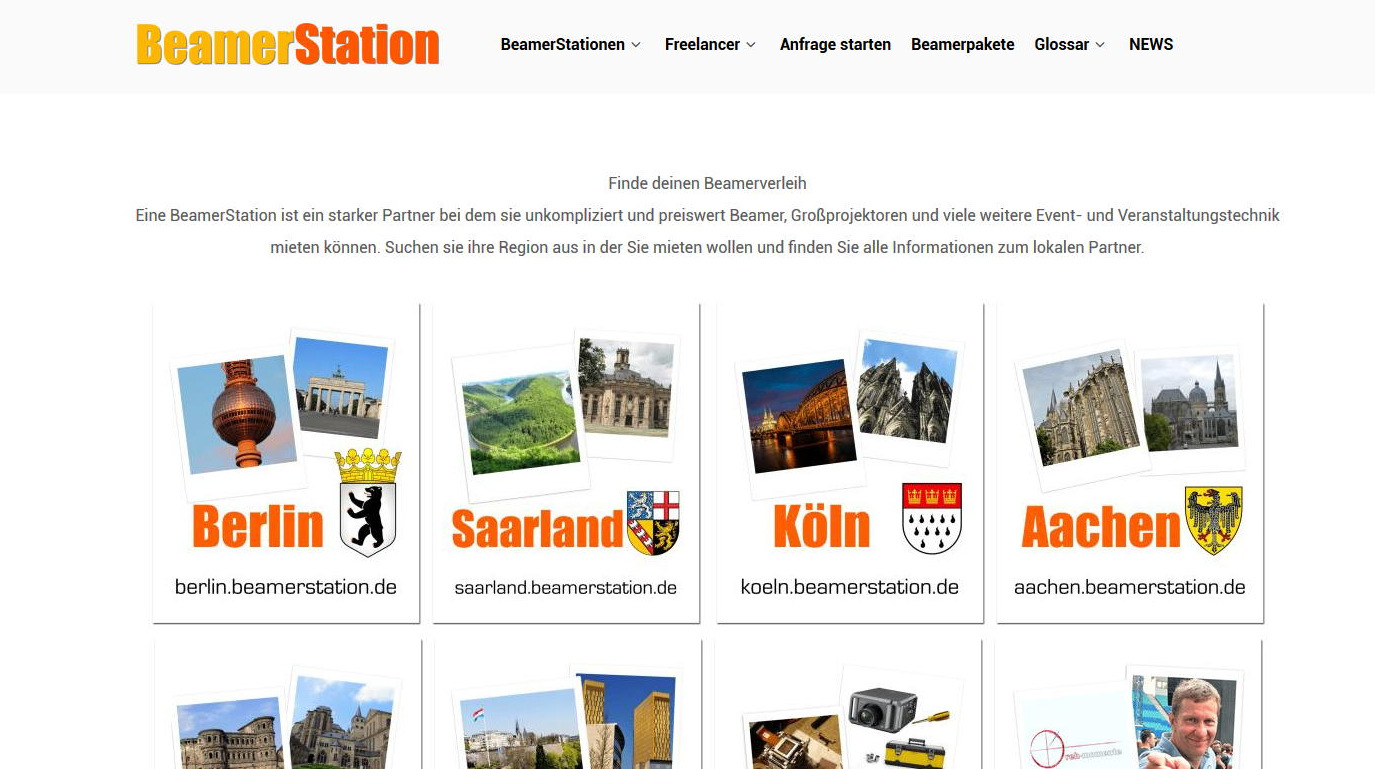The height and width of the screenshot is (769, 1375).
Task: Click the Köln coat of arms
Action: click(x=932, y=518)
